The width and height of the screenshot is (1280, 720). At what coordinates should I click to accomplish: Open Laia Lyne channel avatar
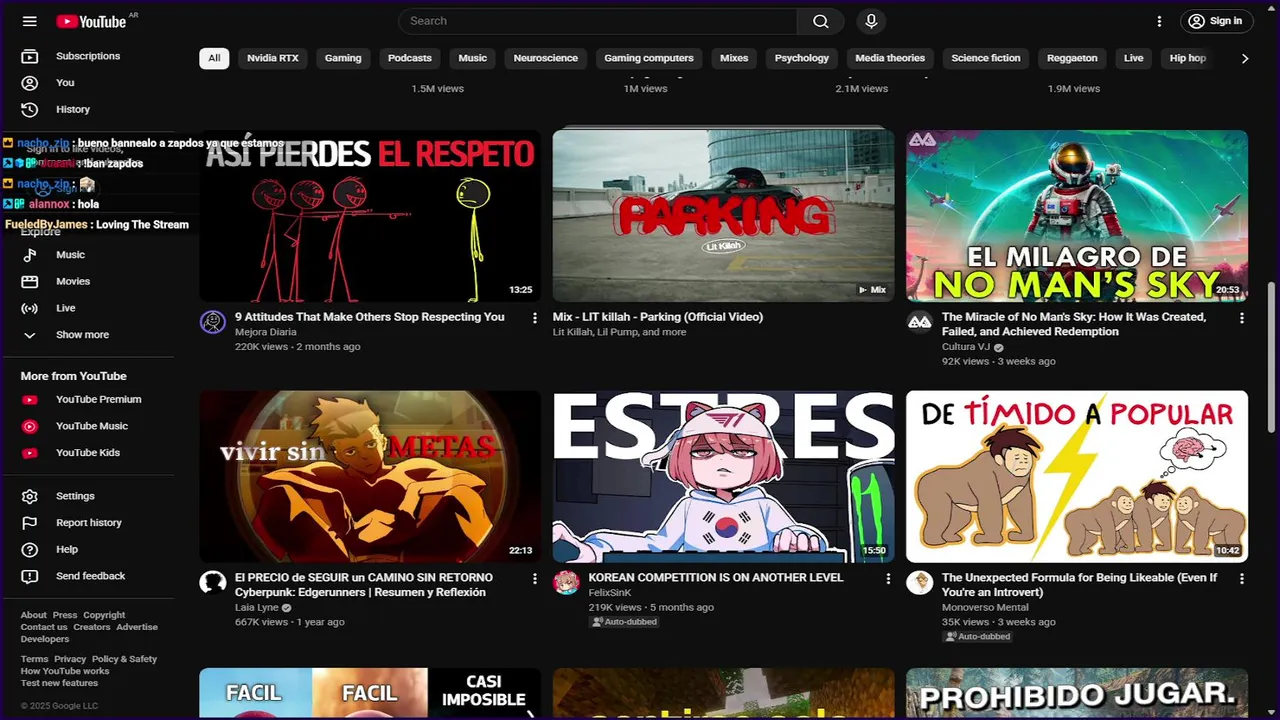(213, 583)
